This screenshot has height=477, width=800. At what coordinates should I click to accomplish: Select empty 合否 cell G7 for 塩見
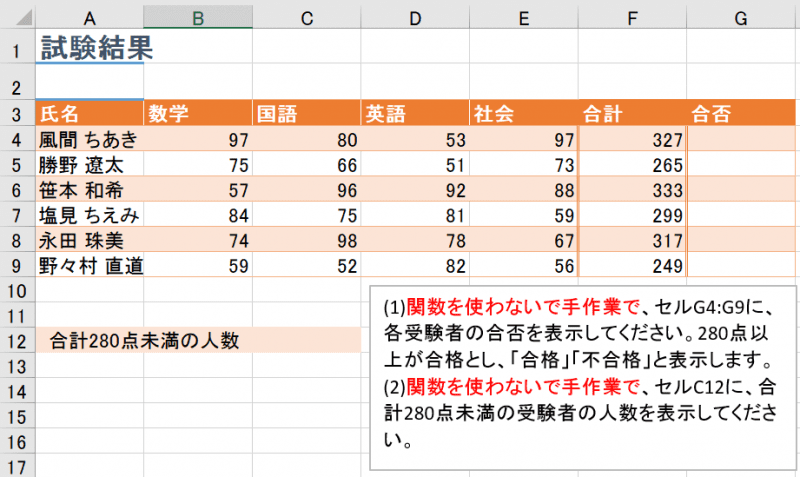(x=741, y=214)
